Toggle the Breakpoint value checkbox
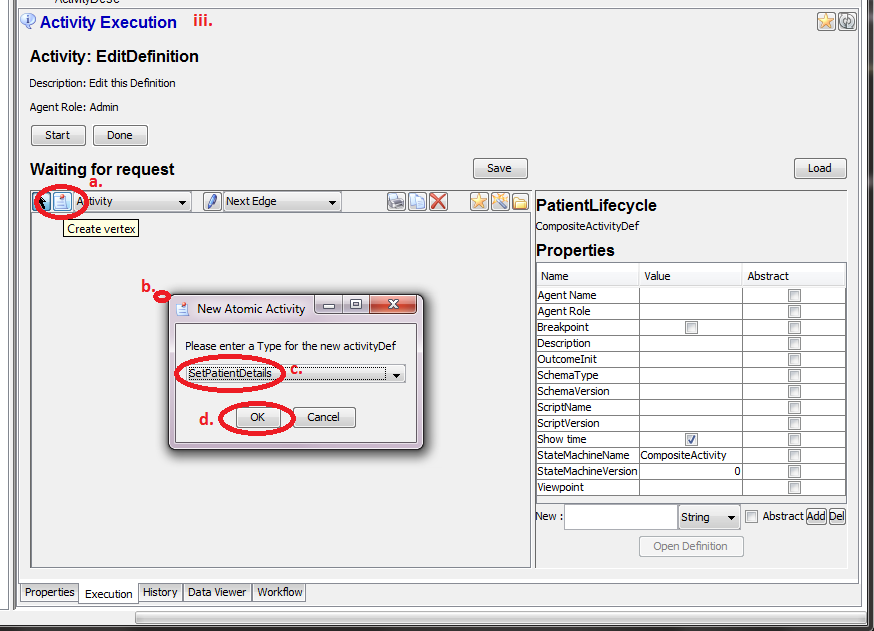Image resolution: width=874 pixels, height=631 pixels. (691, 328)
